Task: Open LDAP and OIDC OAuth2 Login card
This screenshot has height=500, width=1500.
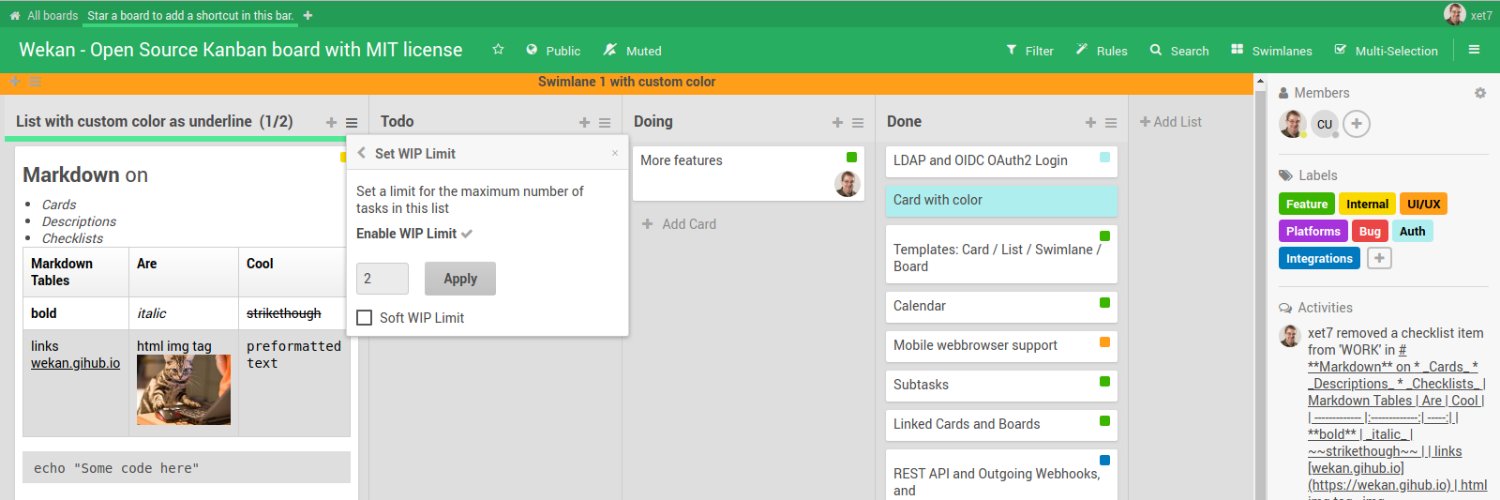Action: point(1001,160)
